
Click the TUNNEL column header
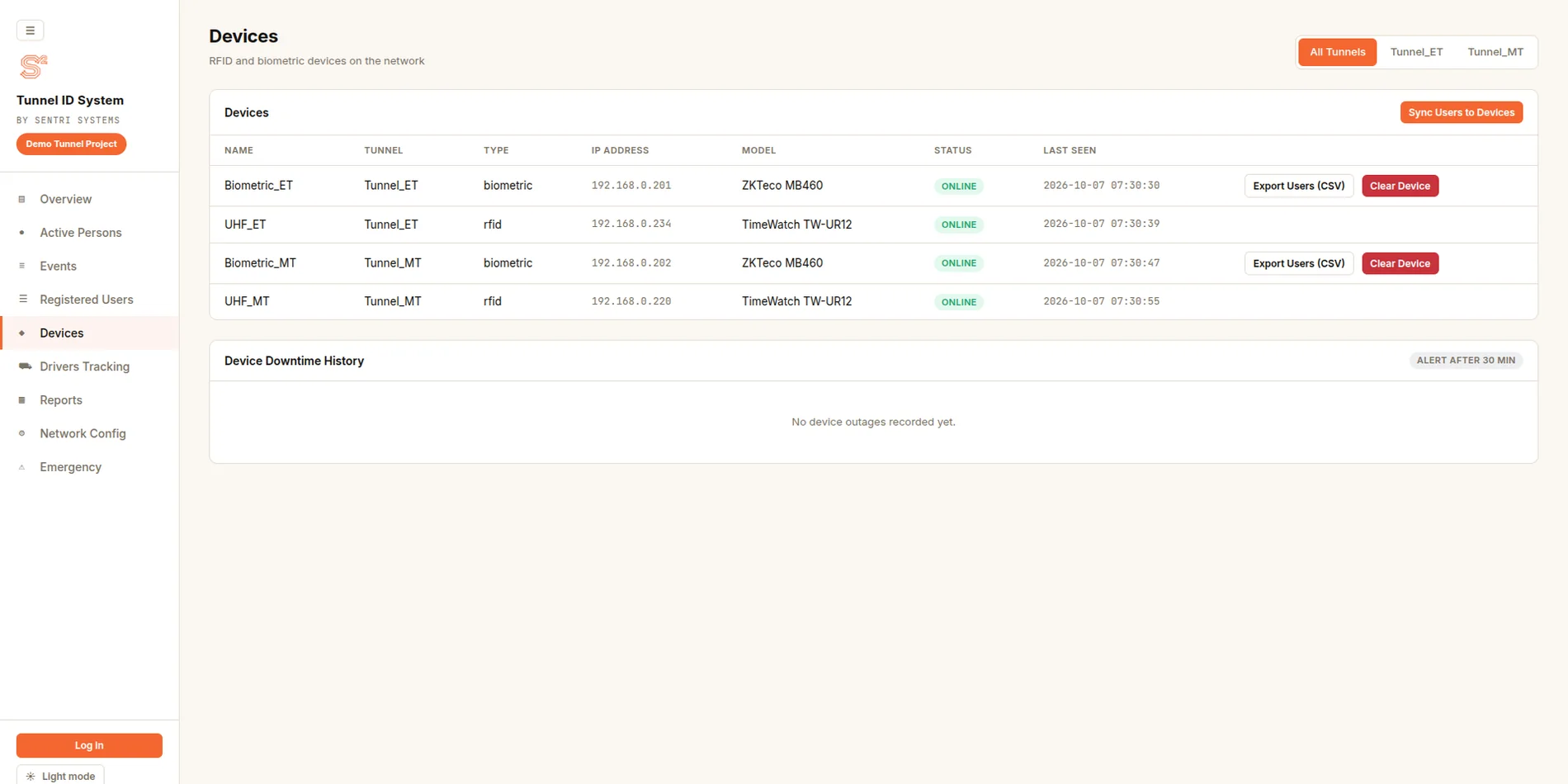pyautogui.click(x=383, y=150)
